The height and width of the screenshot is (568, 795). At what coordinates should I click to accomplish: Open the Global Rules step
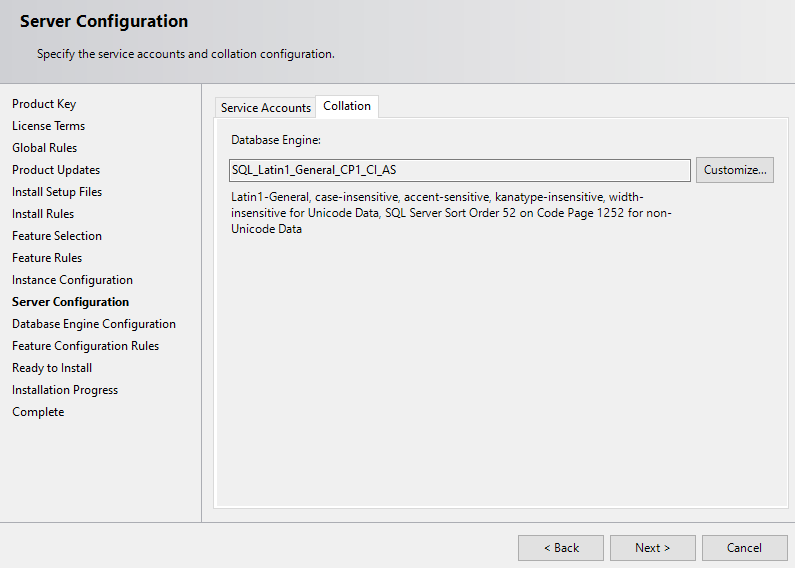pos(44,148)
